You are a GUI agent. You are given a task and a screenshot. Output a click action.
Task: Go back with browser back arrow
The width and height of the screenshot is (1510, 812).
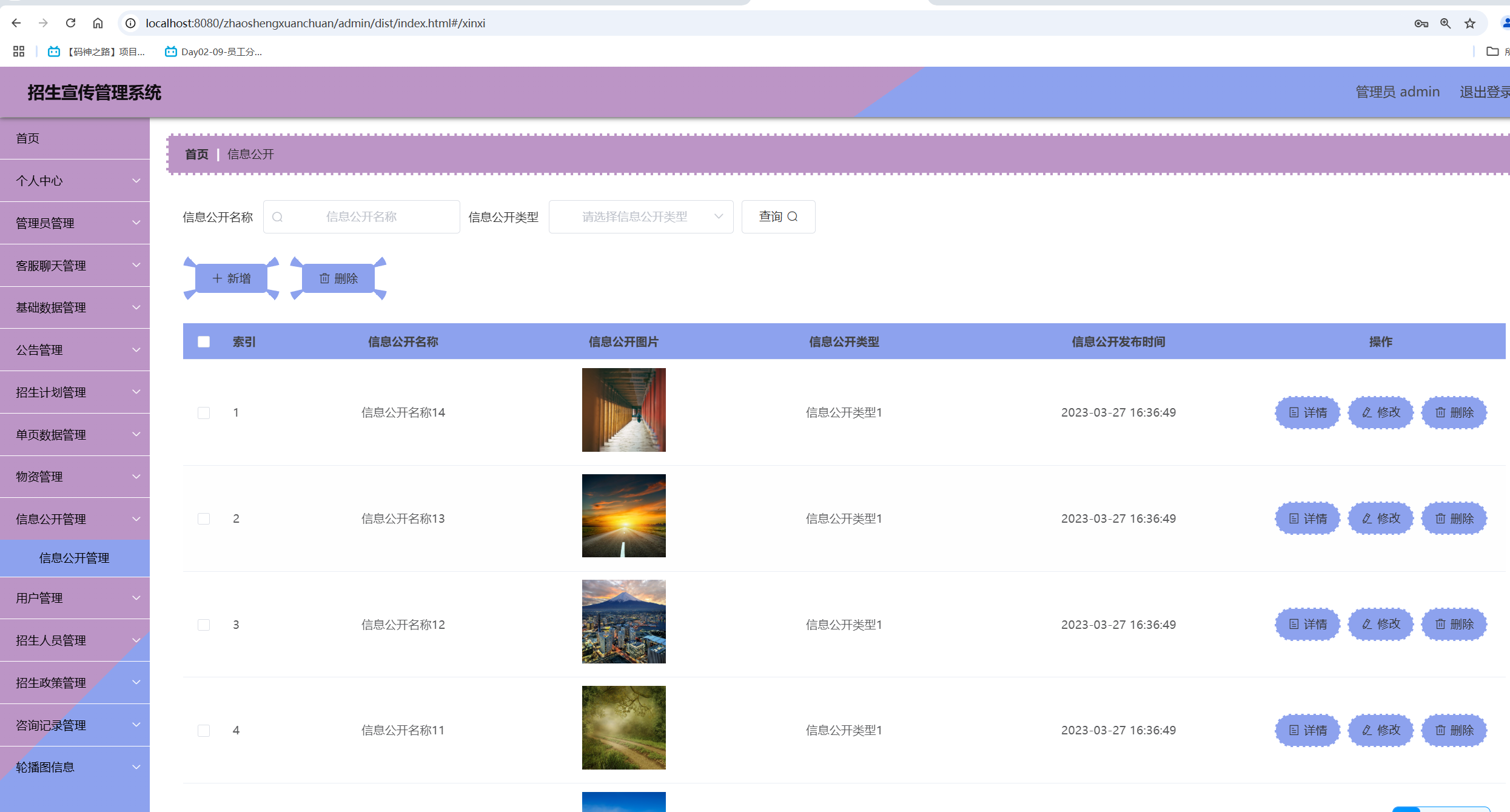[x=16, y=23]
